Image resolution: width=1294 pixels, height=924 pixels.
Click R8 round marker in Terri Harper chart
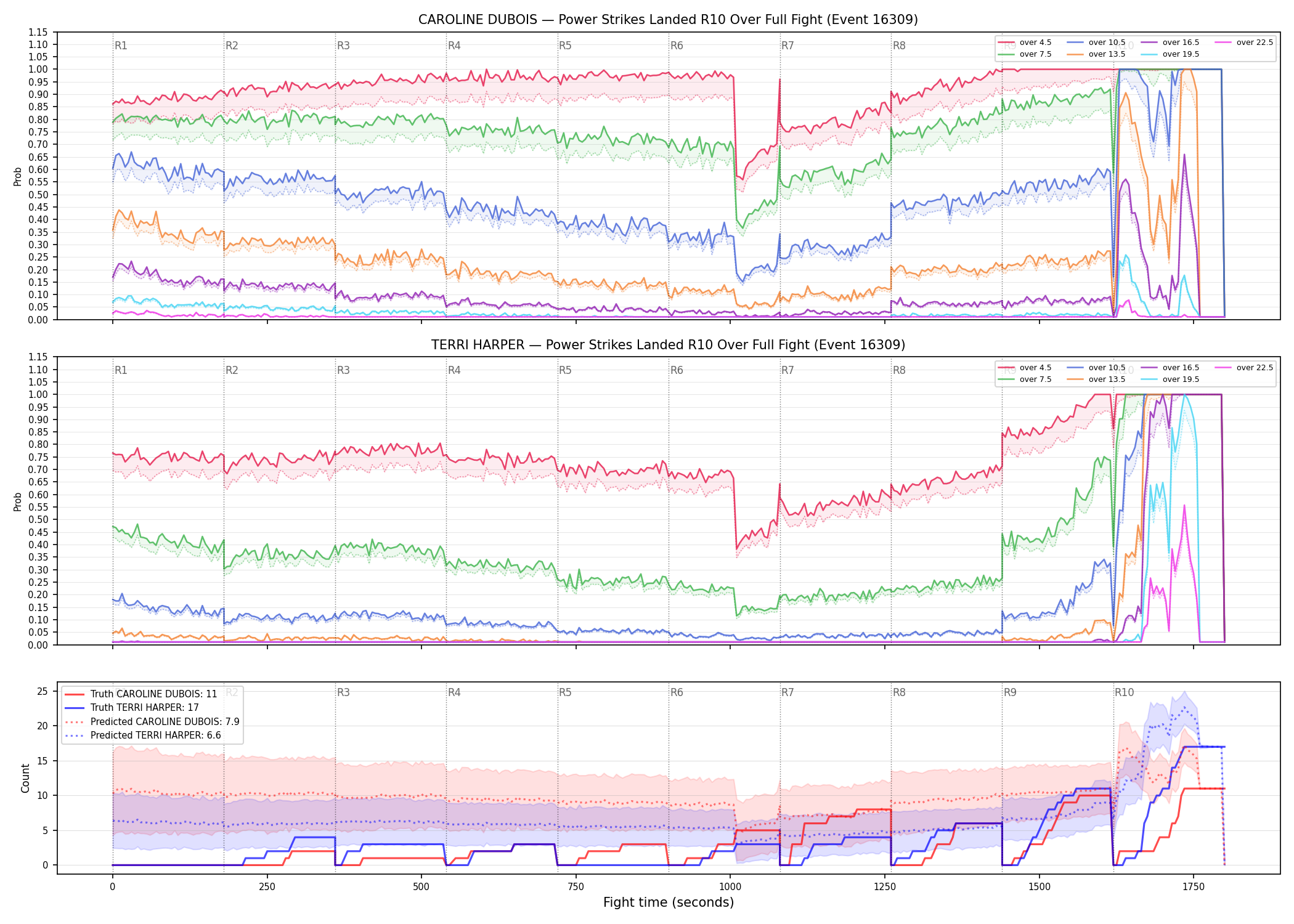(899, 370)
